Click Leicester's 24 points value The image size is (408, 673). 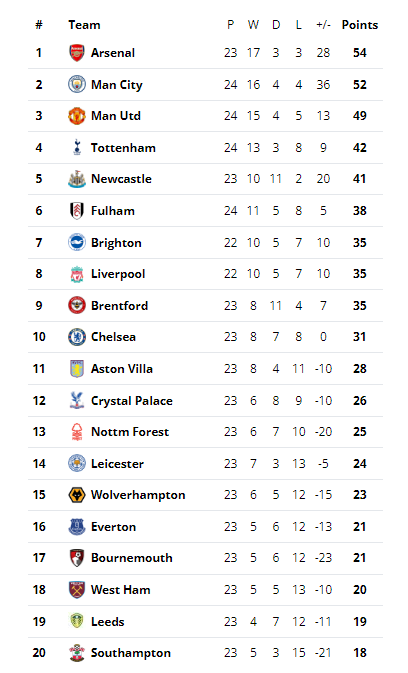click(x=360, y=464)
